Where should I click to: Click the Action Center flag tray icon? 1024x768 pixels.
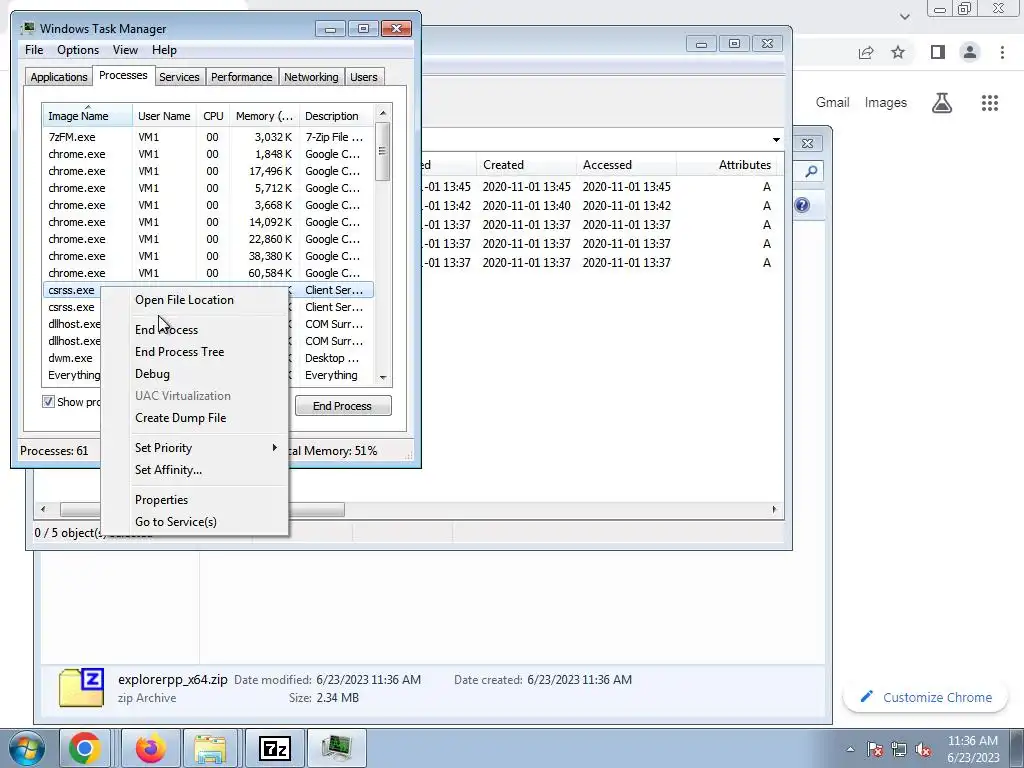[x=874, y=749]
